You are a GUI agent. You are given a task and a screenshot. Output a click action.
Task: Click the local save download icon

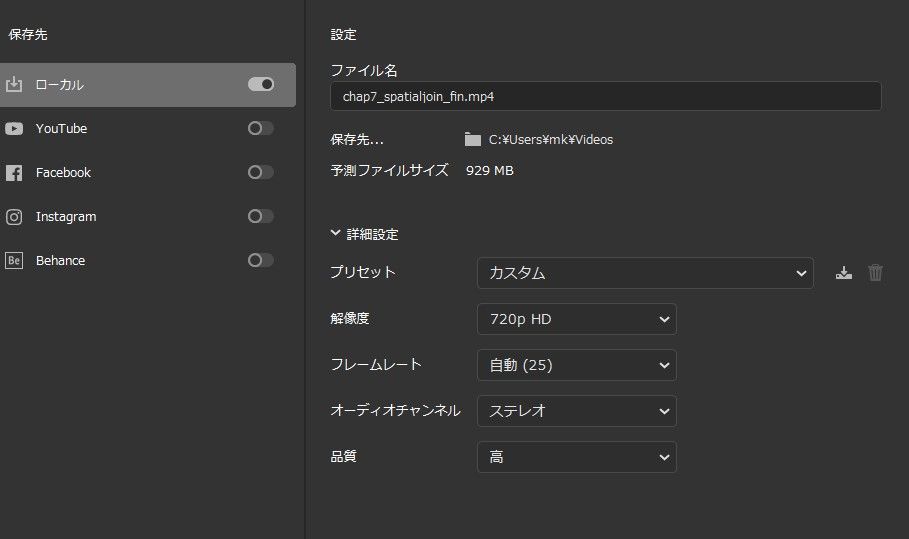tap(14, 85)
